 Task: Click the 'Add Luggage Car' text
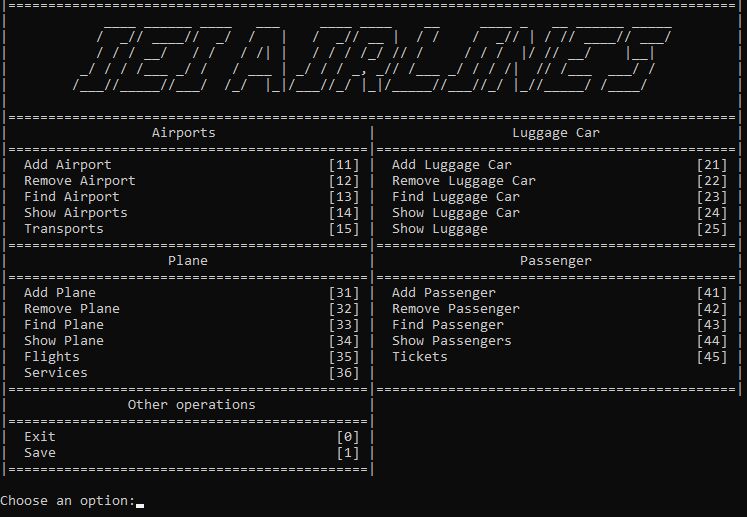pyautogui.click(x=452, y=165)
